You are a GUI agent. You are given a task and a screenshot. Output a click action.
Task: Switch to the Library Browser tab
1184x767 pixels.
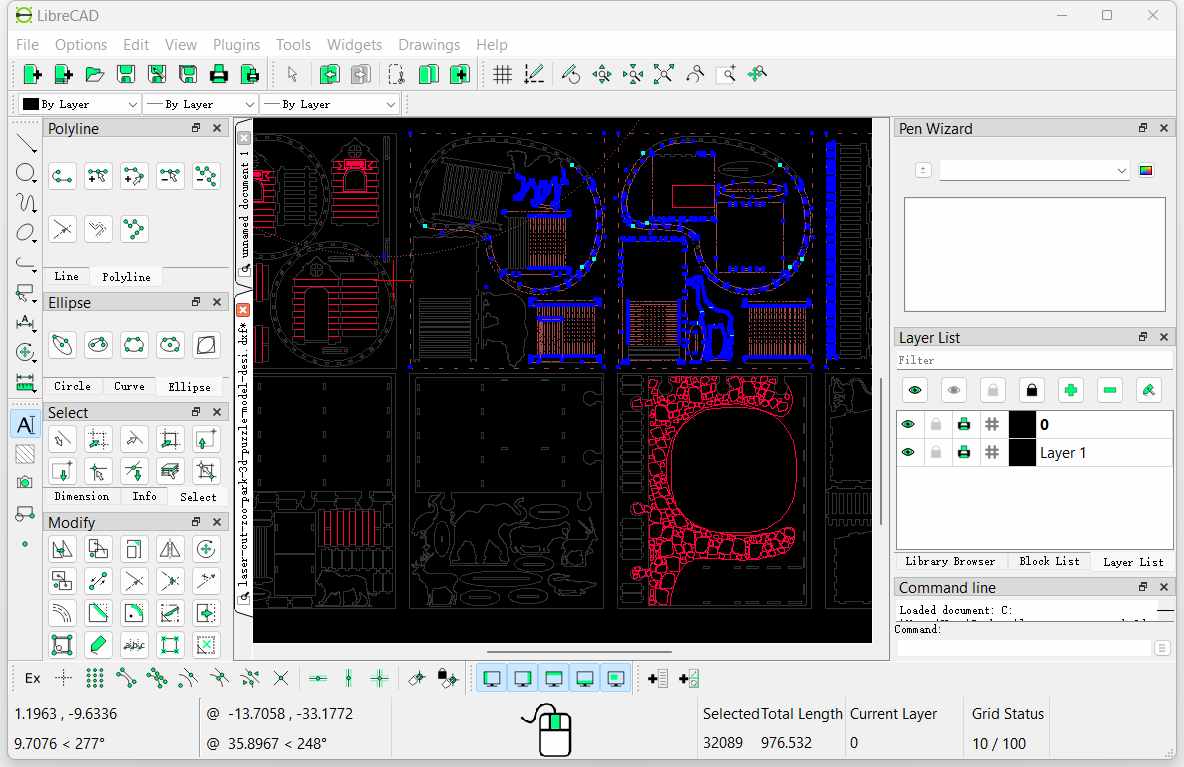[x=950, y=561]
